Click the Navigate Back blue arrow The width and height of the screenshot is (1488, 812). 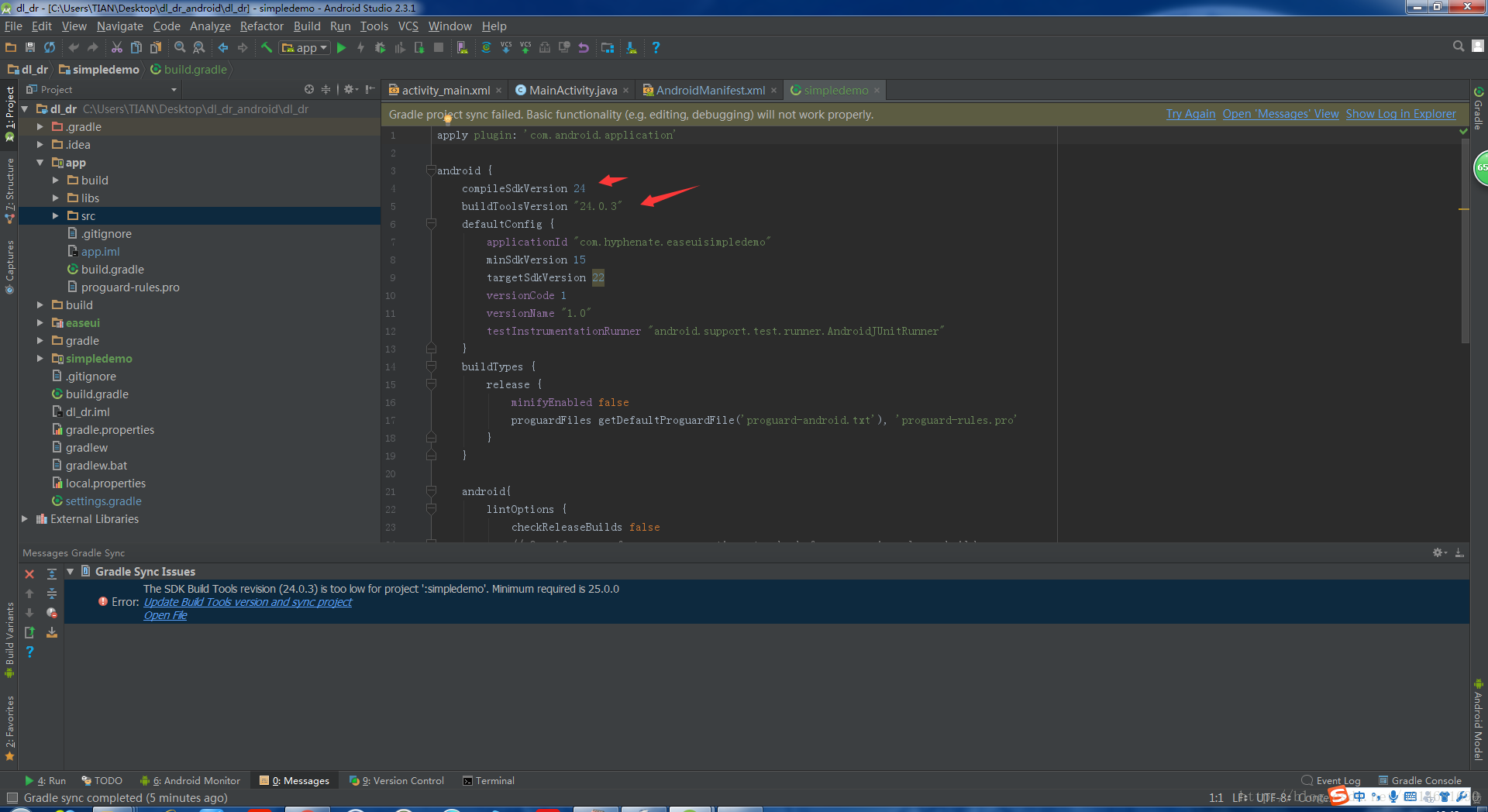pos(223,47)
